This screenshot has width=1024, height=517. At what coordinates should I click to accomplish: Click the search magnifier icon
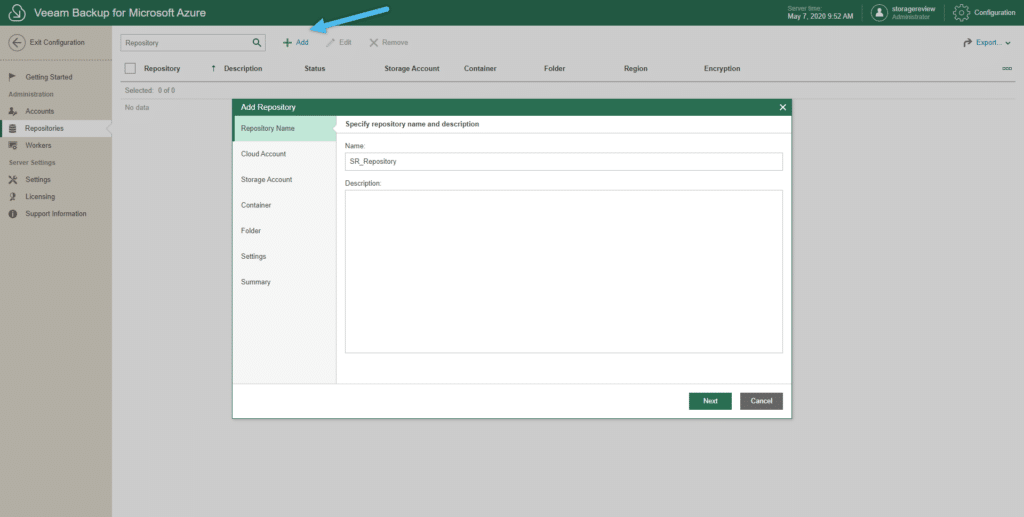click(257, 42)
